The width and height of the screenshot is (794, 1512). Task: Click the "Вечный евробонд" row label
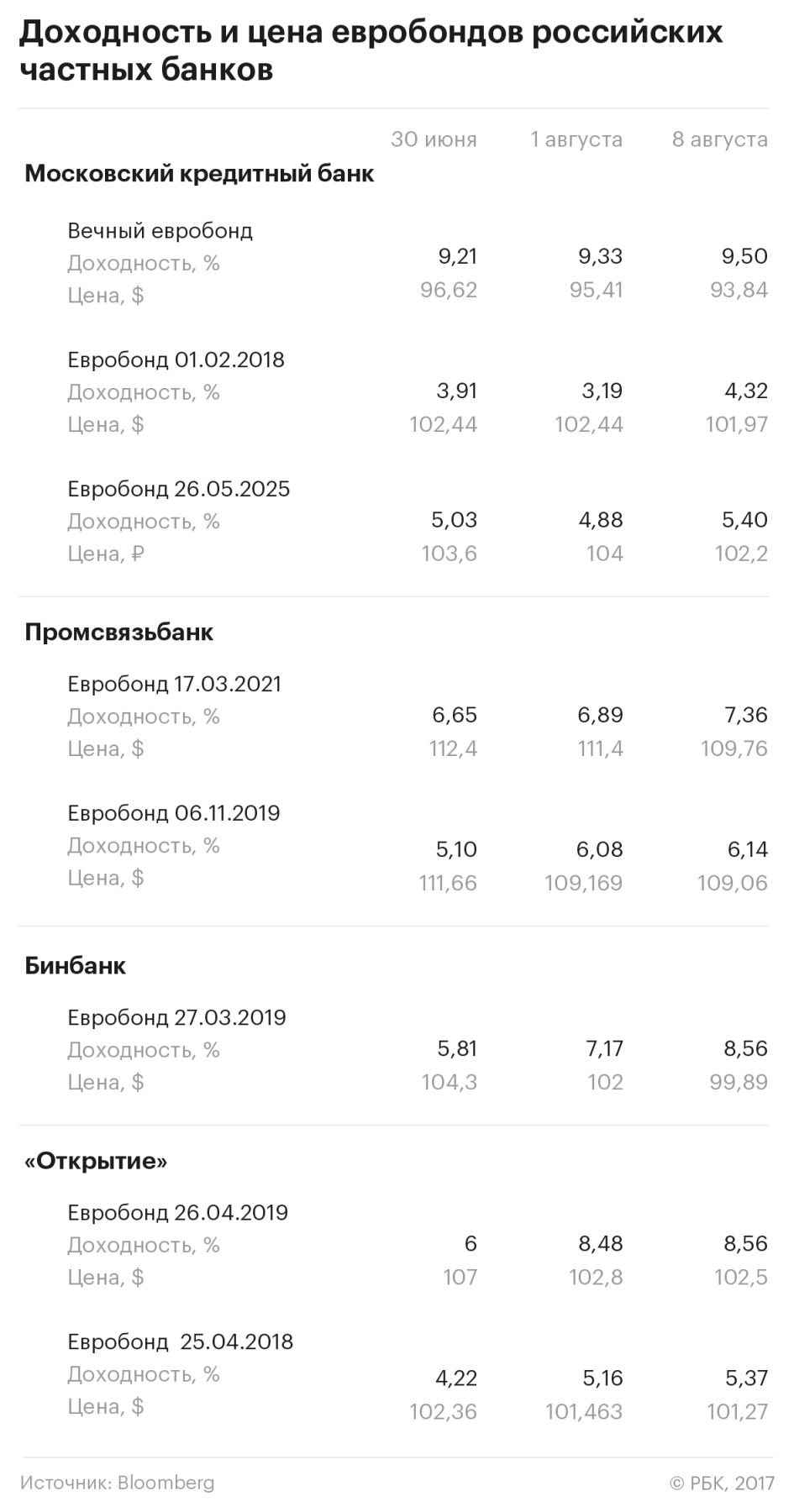tap(160, 230)
